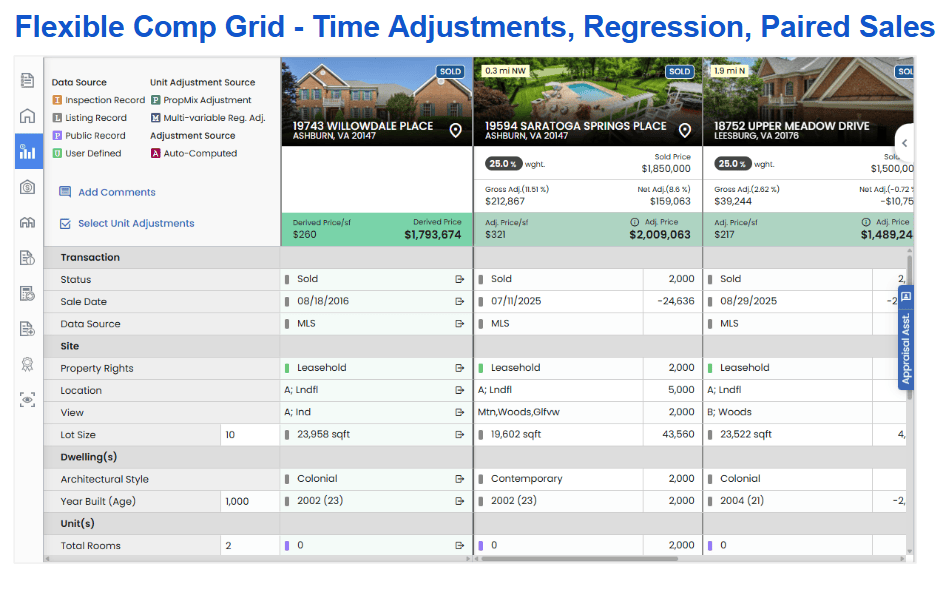Click the home icon in left sidebar
This screenshot has width=947, height=590.
(x=28, y=116)
